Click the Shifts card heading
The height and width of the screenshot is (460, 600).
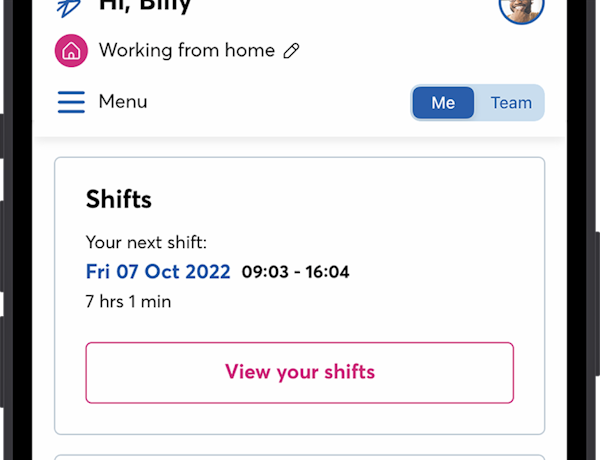click(119, 199)
